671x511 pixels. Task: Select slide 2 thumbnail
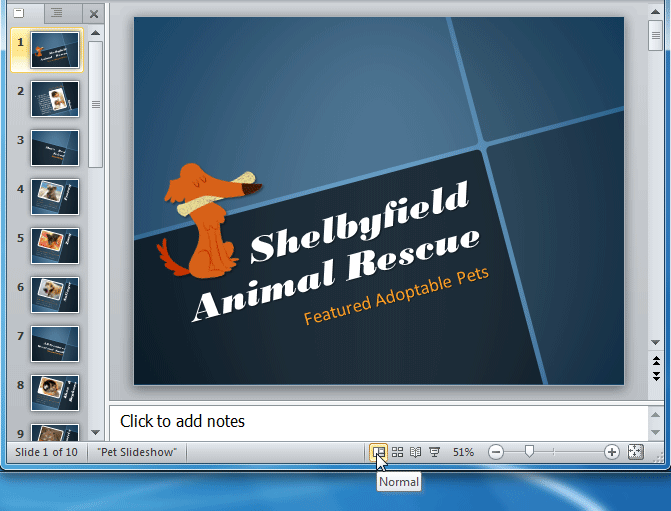[54, 99]
